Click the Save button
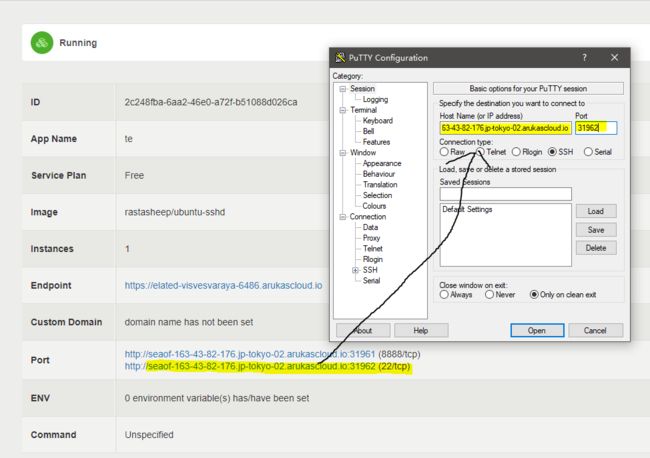 [596, 230]
